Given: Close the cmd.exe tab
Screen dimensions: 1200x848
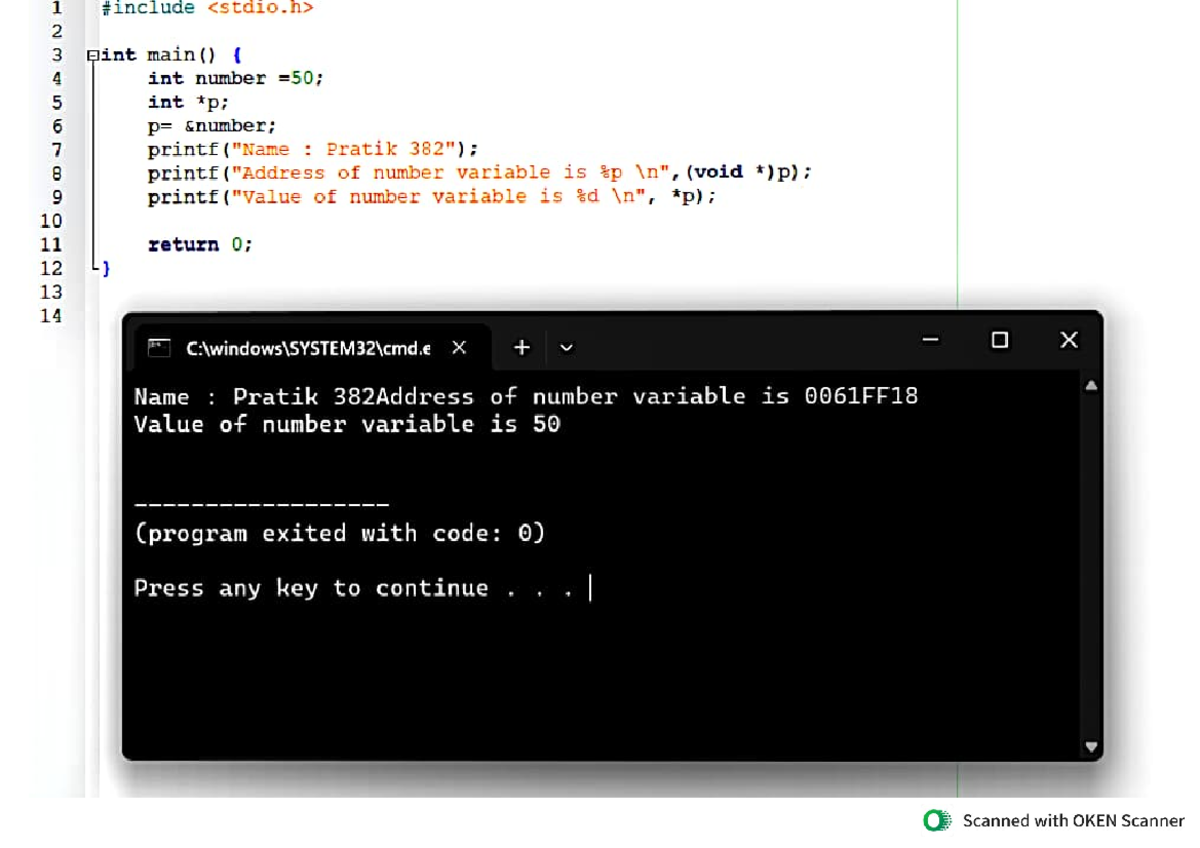Looking at the screenshot, I should (x=459, y=348).
